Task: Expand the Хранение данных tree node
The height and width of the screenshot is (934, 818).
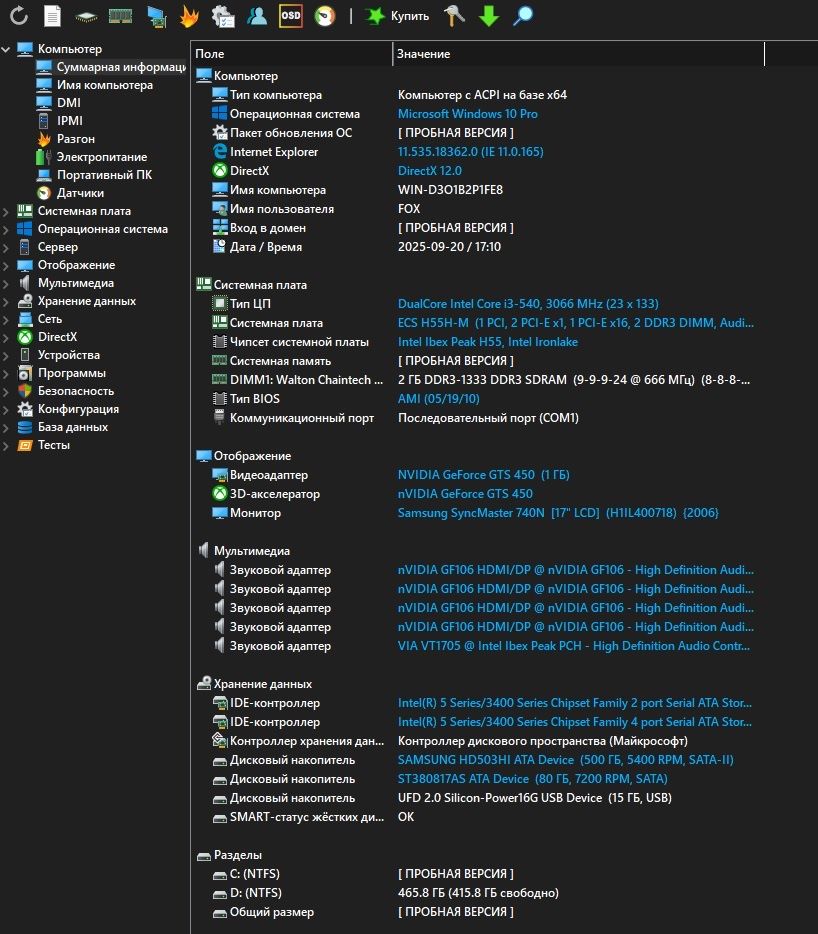Action: (6, 301)
